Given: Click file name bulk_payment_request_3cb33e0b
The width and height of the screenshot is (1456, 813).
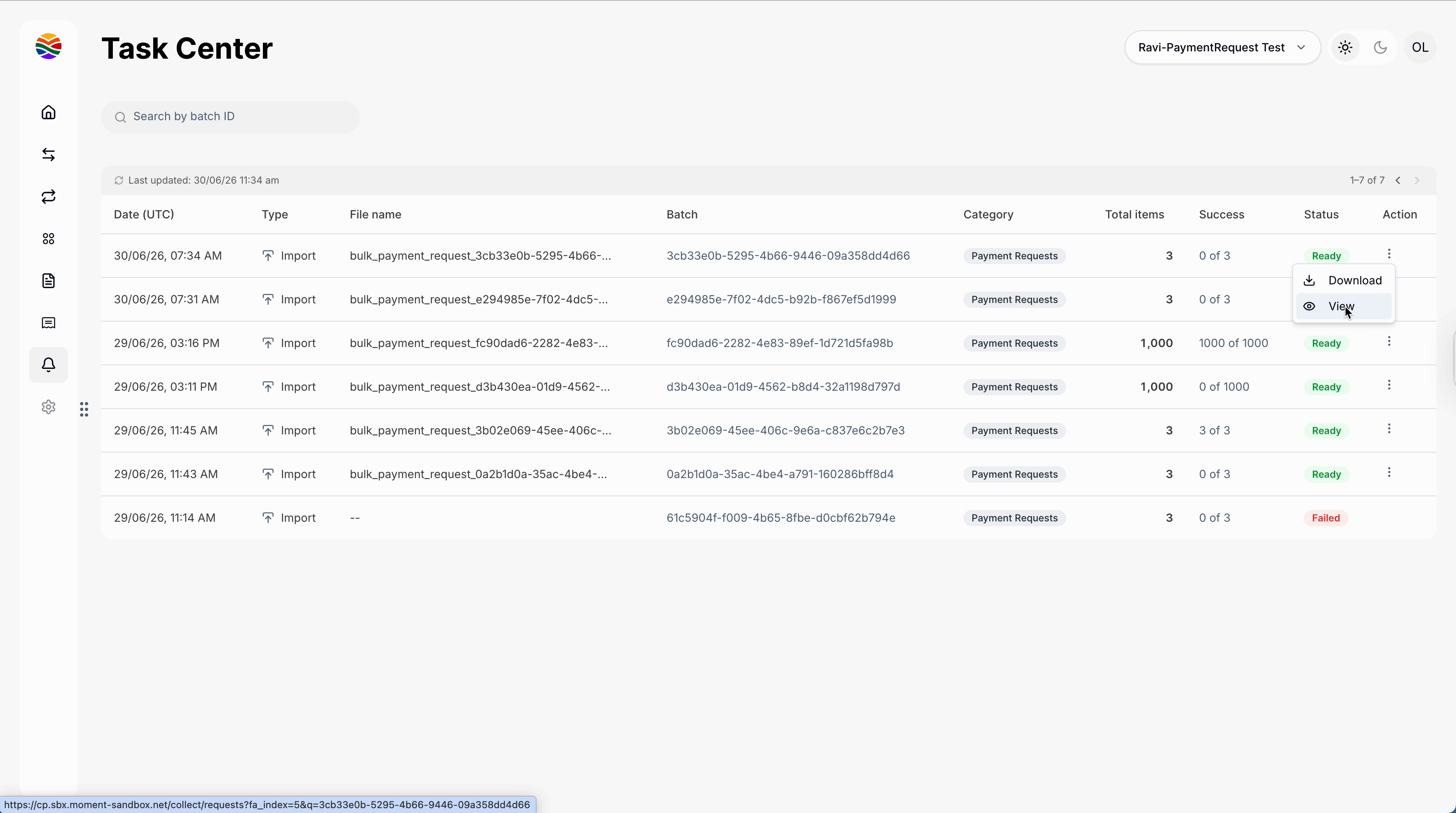Looking at the screenshot, I should (x=480, y=256).
